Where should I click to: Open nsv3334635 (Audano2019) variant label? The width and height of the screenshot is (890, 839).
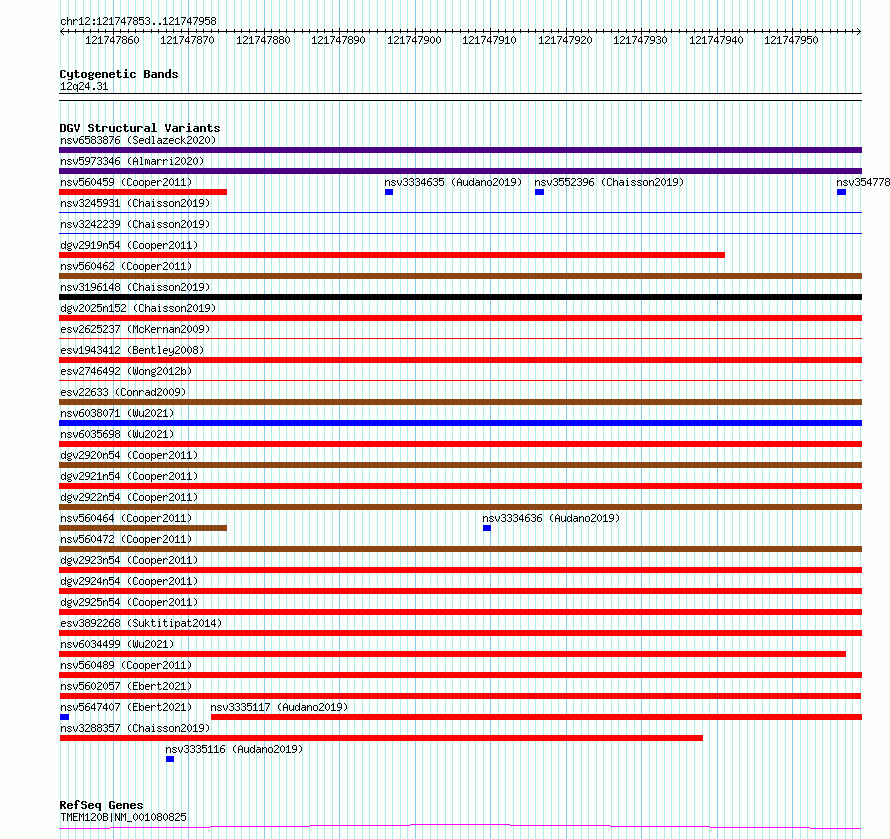pos(453,182)
